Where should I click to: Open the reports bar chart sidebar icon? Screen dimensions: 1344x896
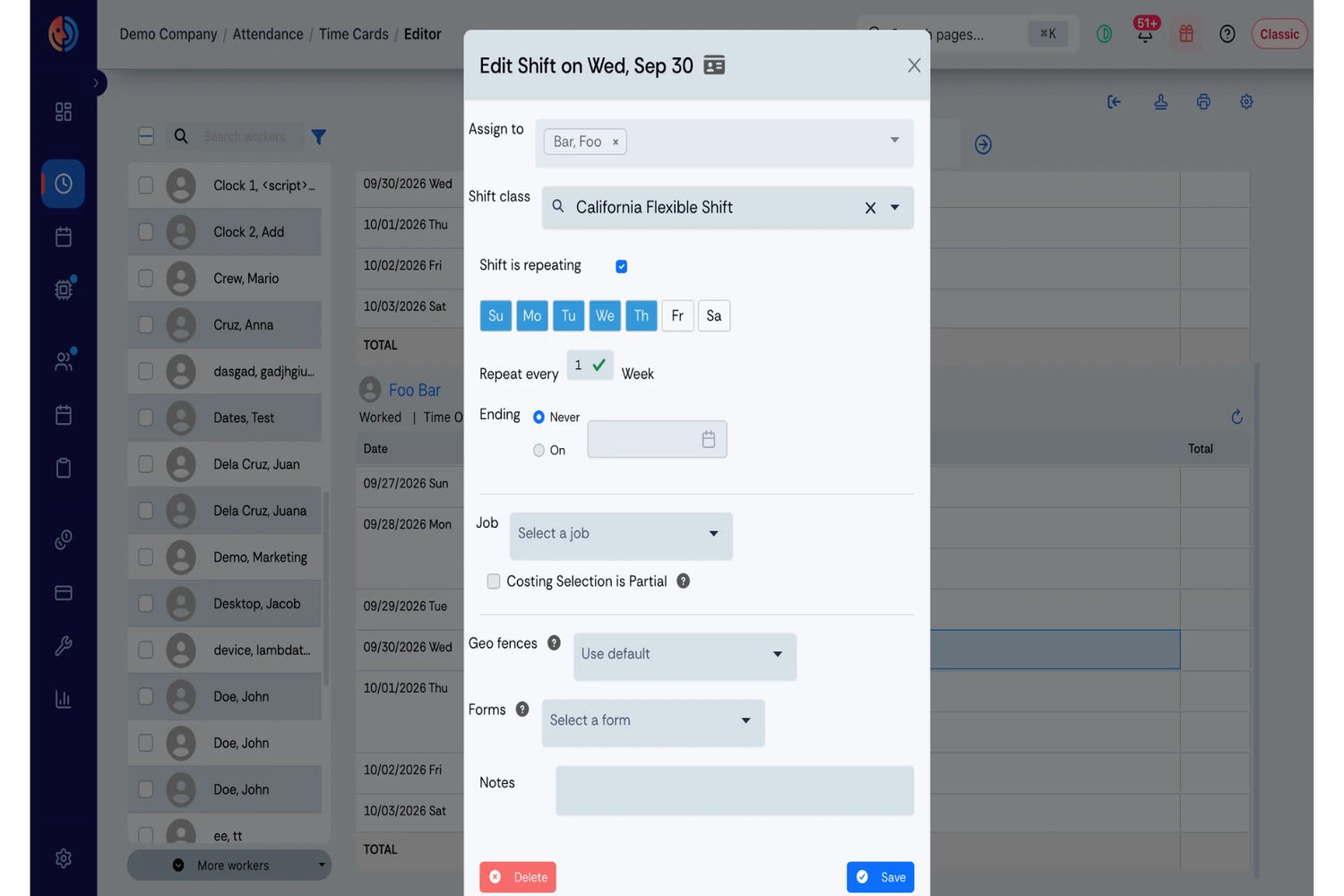64,699
